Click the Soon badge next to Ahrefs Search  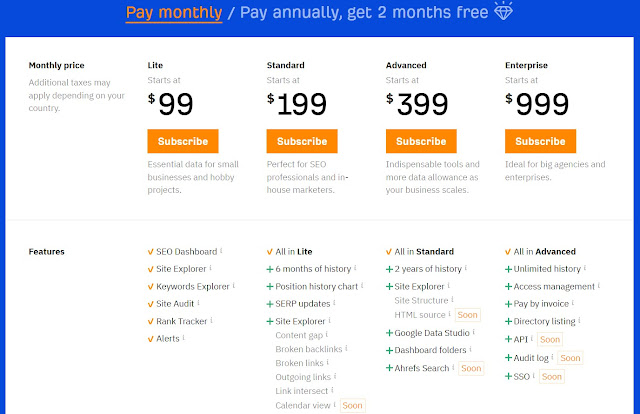(x=471, y=368)
